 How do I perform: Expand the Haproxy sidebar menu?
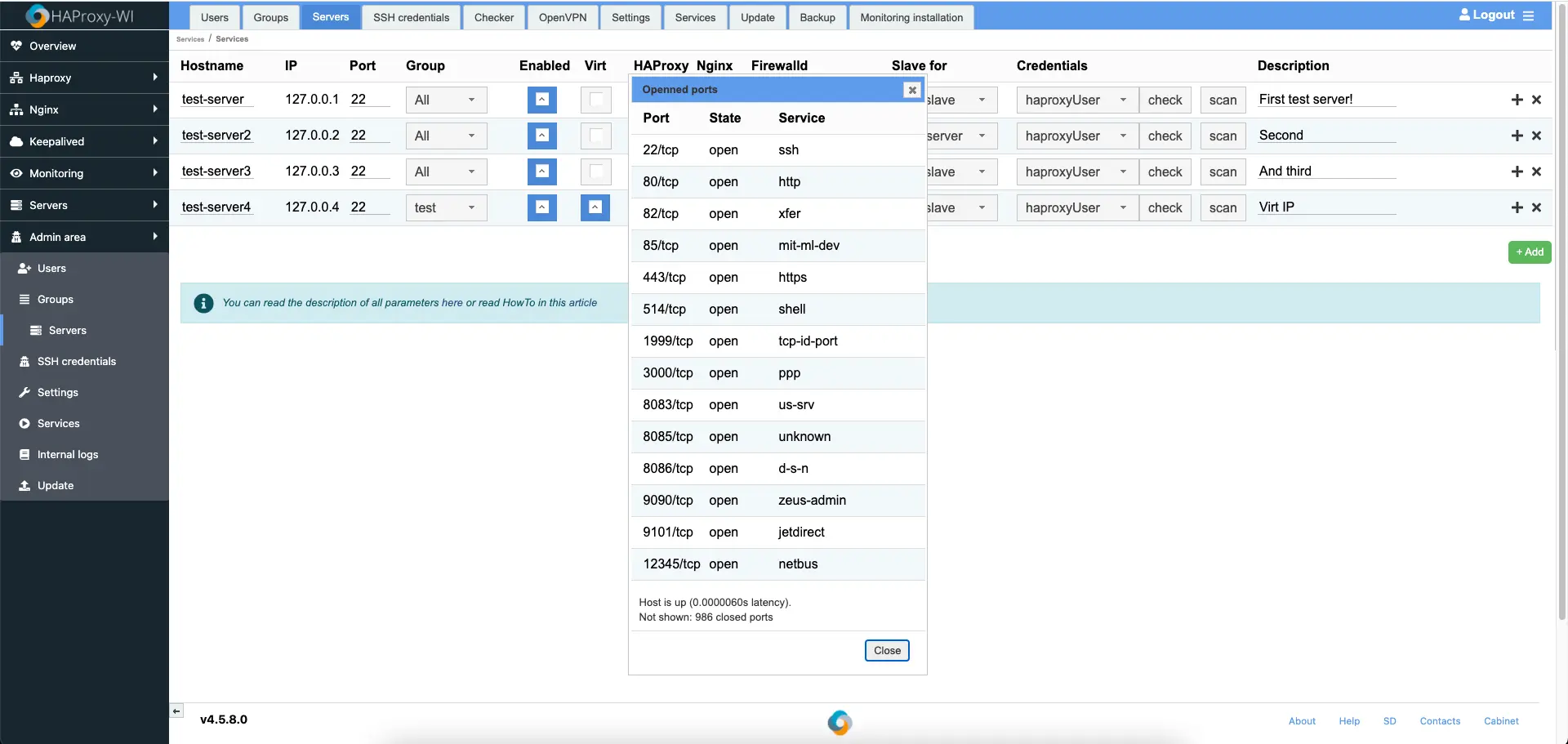click(84, 78)
